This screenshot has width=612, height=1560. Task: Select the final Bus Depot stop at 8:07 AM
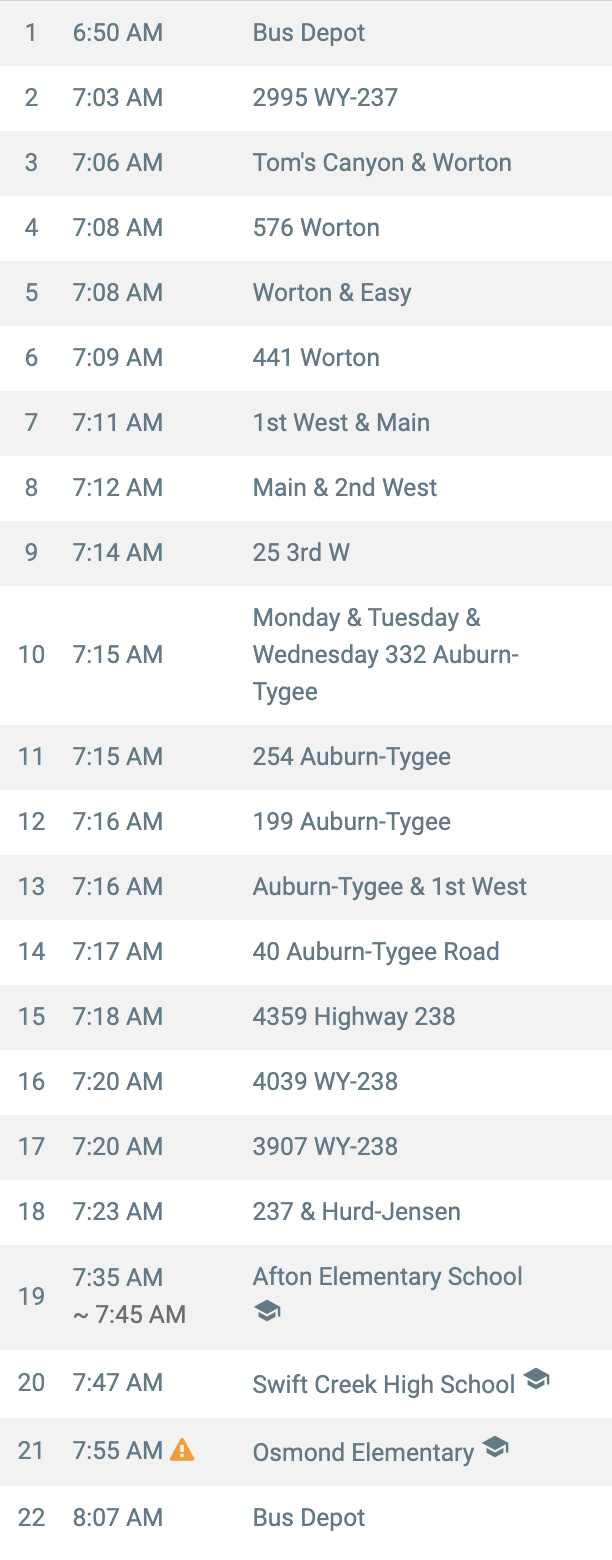(x=309, y=1518)
